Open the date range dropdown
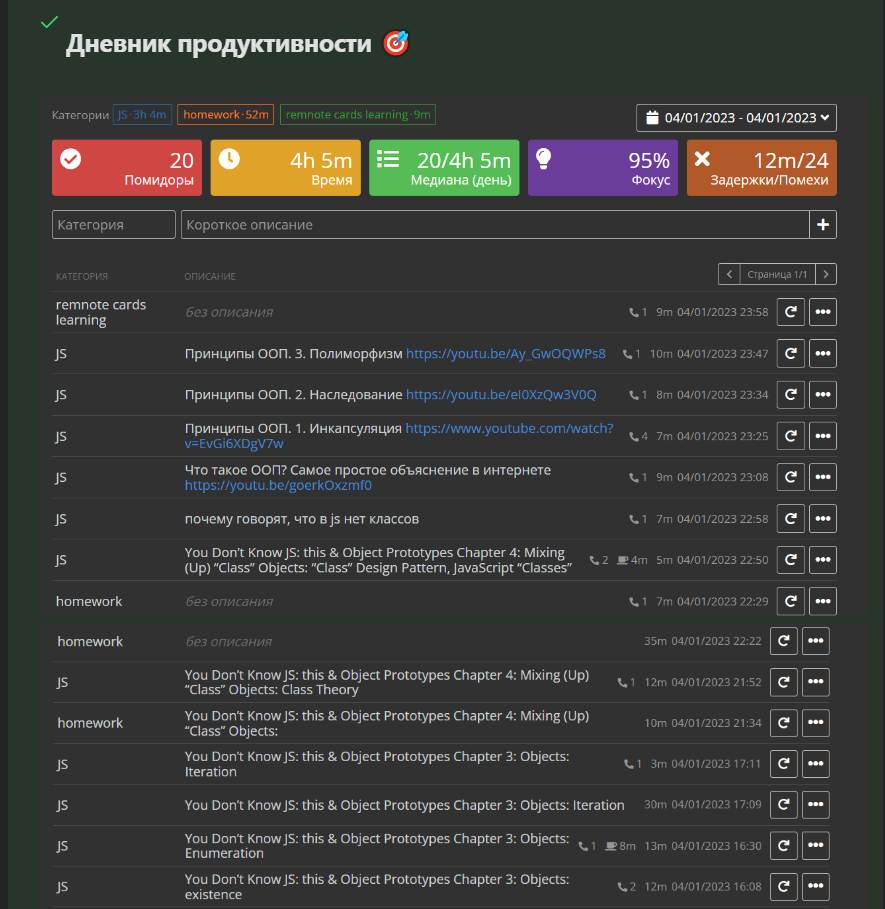Screen dimensions: 885x909 point(736,118)
